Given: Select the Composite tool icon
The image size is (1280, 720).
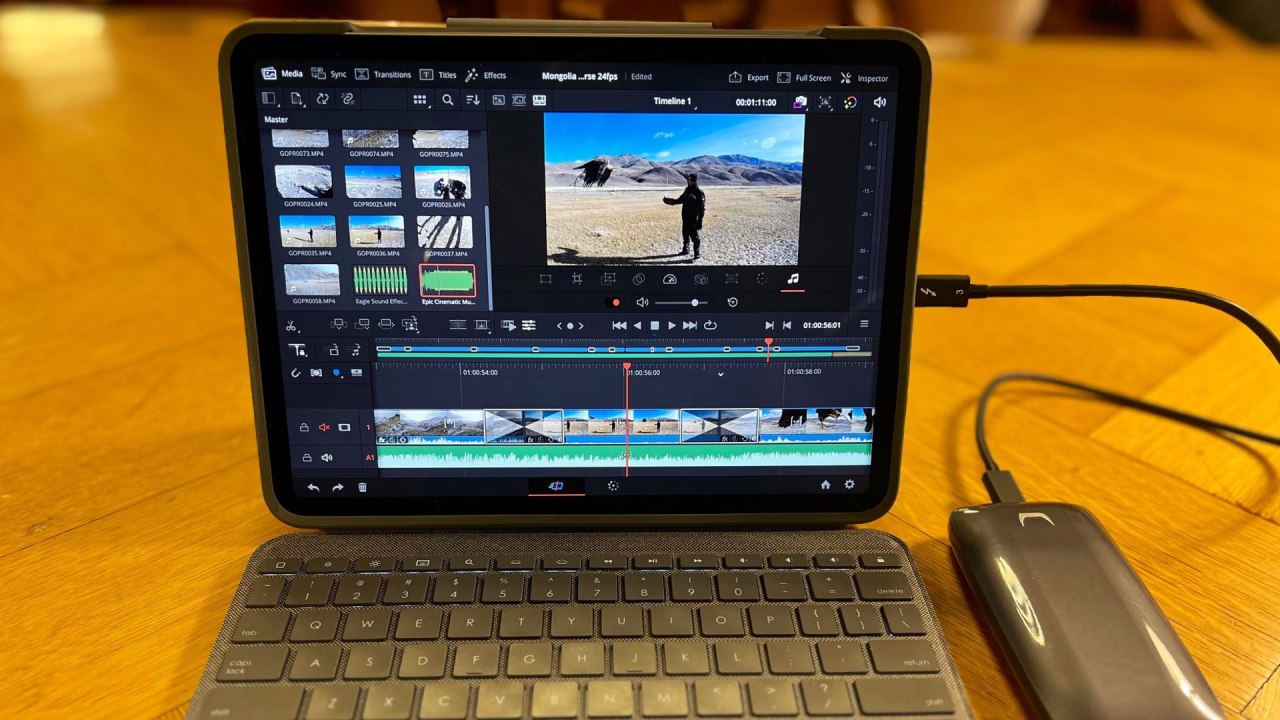Looking at the screenshot, I should [639, 279].
